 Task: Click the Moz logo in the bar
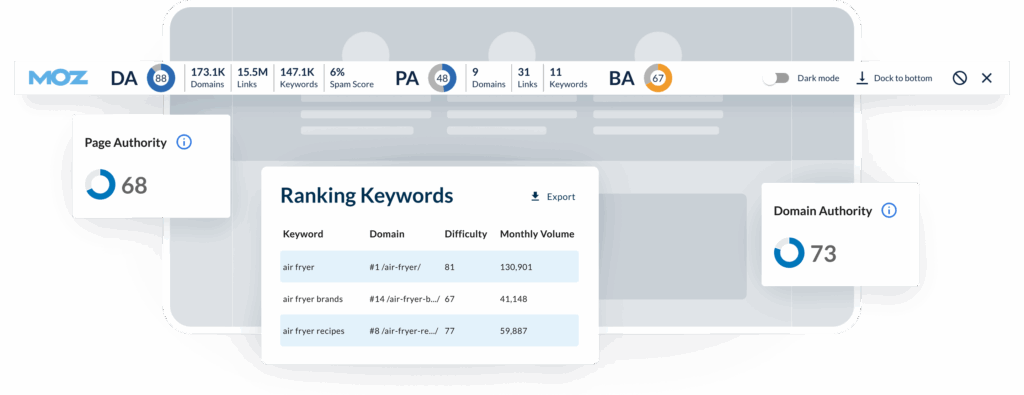tap(58, 78)
